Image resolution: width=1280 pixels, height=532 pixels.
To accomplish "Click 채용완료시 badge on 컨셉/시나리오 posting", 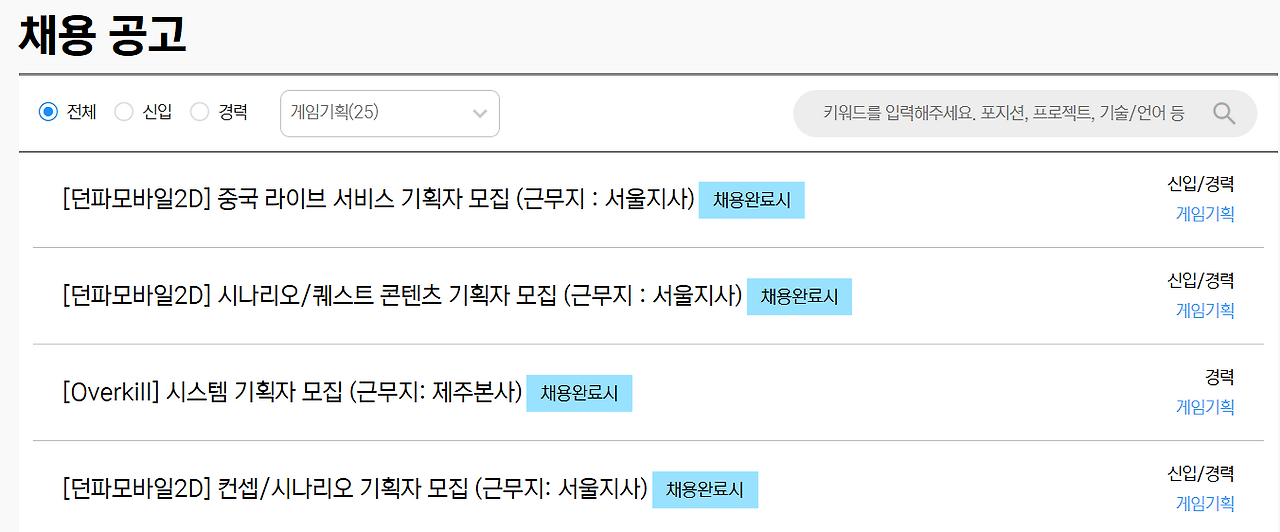I will (705, 490).
